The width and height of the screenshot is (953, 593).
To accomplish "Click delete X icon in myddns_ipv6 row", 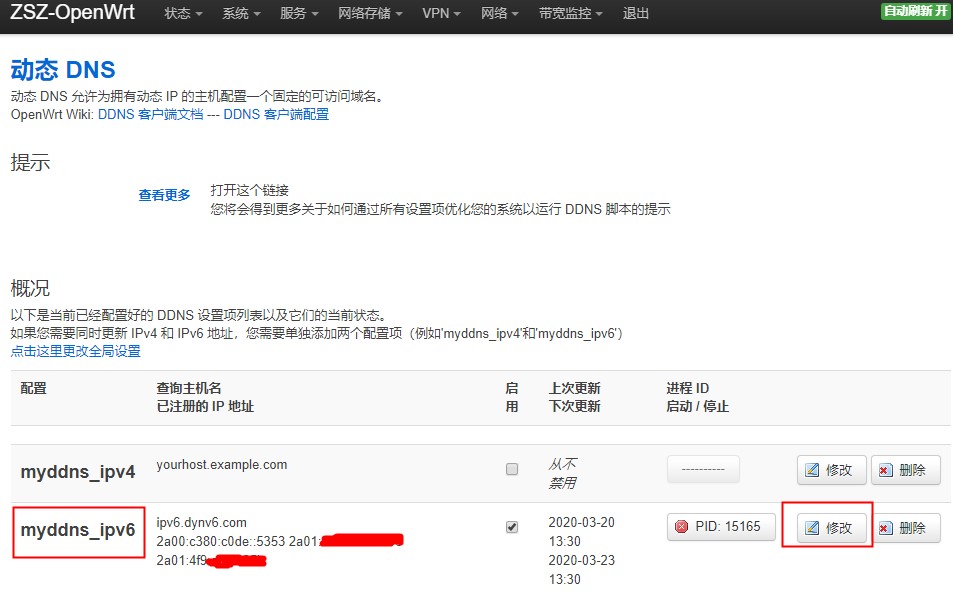I will click(885, 528).
